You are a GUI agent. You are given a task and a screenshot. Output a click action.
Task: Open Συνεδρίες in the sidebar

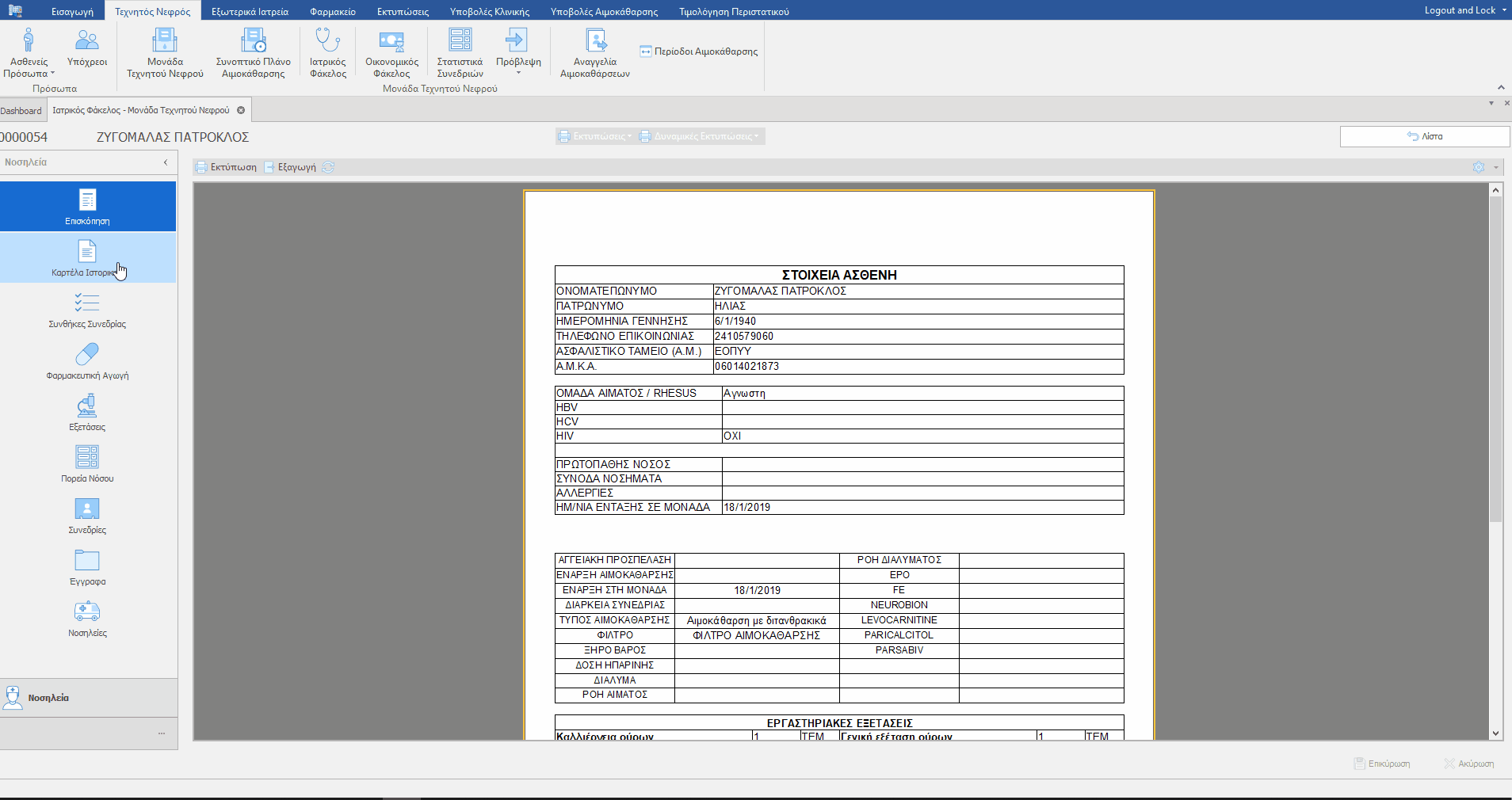[87, 516]
